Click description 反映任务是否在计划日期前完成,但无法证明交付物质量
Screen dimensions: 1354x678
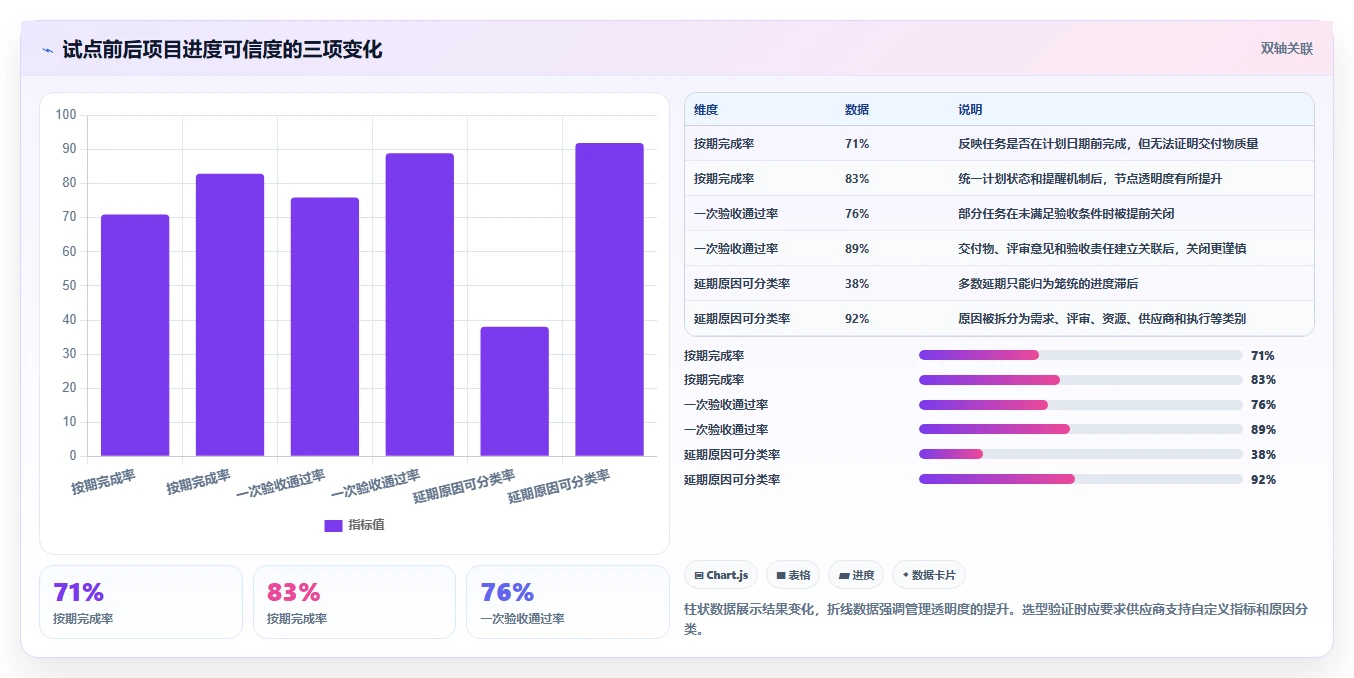(x=1108, y=144)
